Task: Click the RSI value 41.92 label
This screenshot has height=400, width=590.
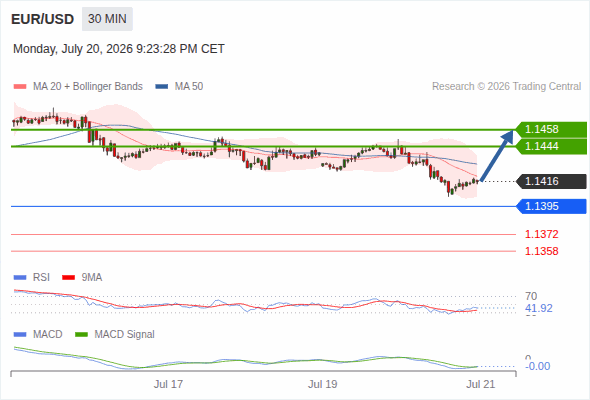Action: [x=538, y=309]
